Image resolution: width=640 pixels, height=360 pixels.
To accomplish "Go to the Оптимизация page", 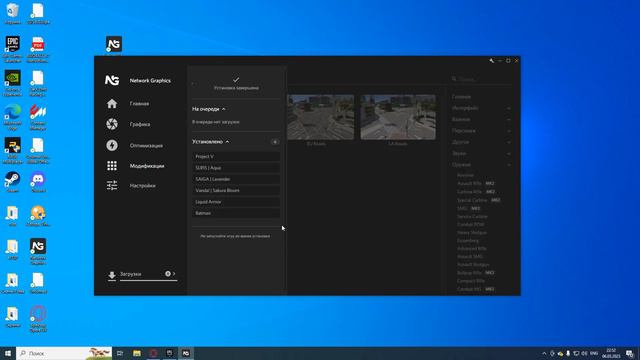I will [146, 145].
